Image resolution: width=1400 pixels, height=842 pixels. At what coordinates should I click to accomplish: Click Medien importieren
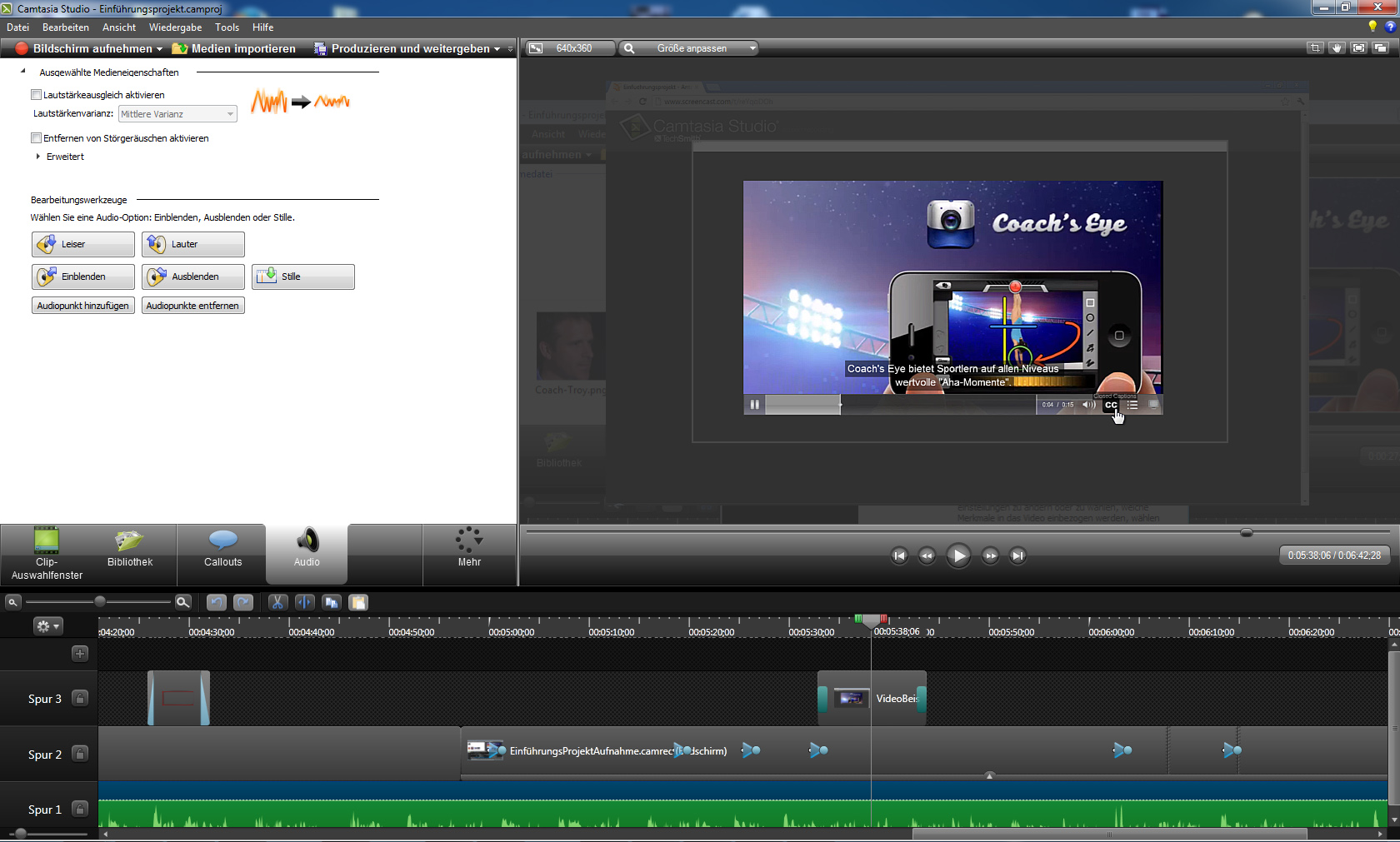point(234,49)
